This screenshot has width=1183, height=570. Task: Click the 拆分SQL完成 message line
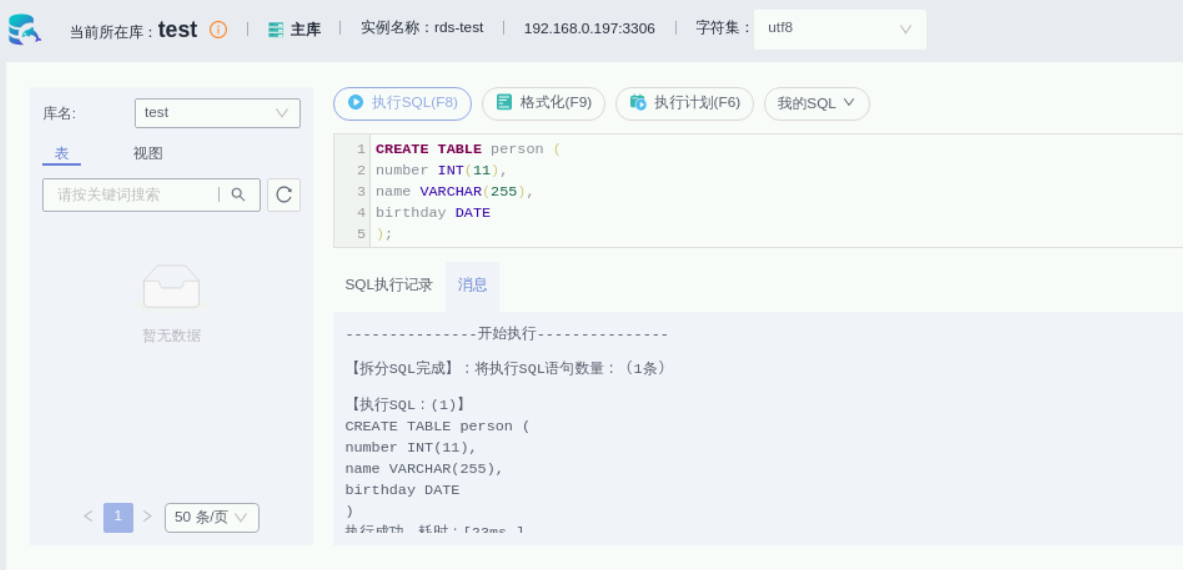click(507, 369)
